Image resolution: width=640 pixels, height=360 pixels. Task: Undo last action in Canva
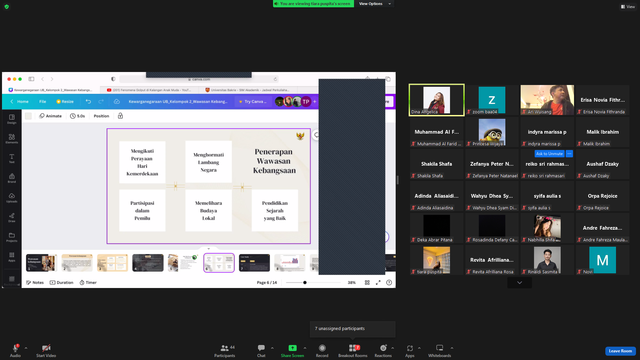point(88,102)
